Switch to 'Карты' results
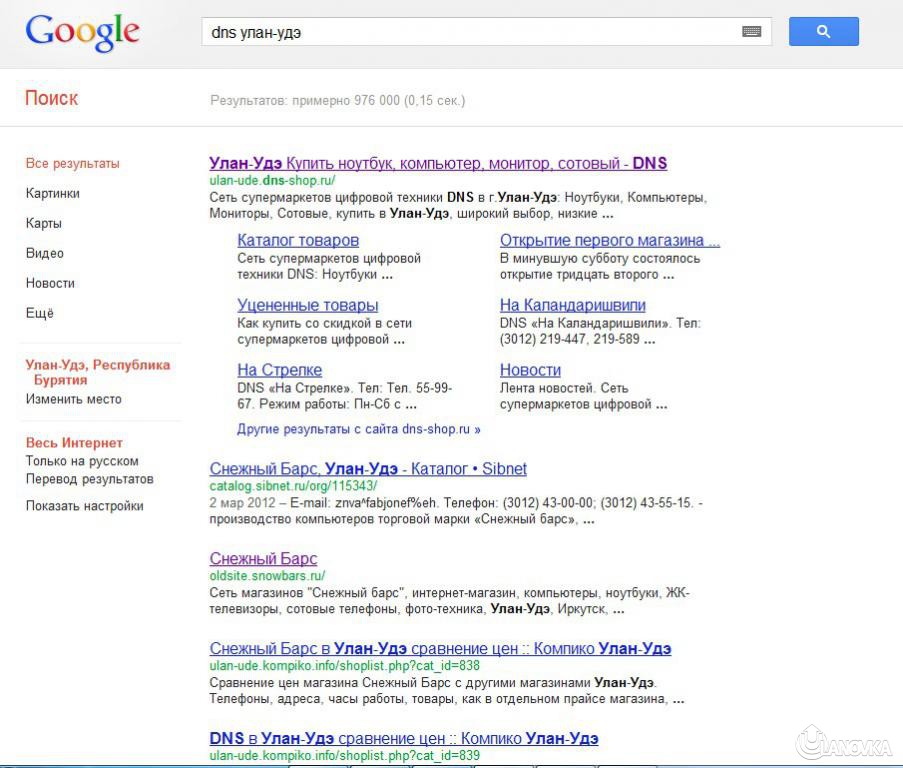This screenshot has width=903, height=768. click(x=44, y=223)
